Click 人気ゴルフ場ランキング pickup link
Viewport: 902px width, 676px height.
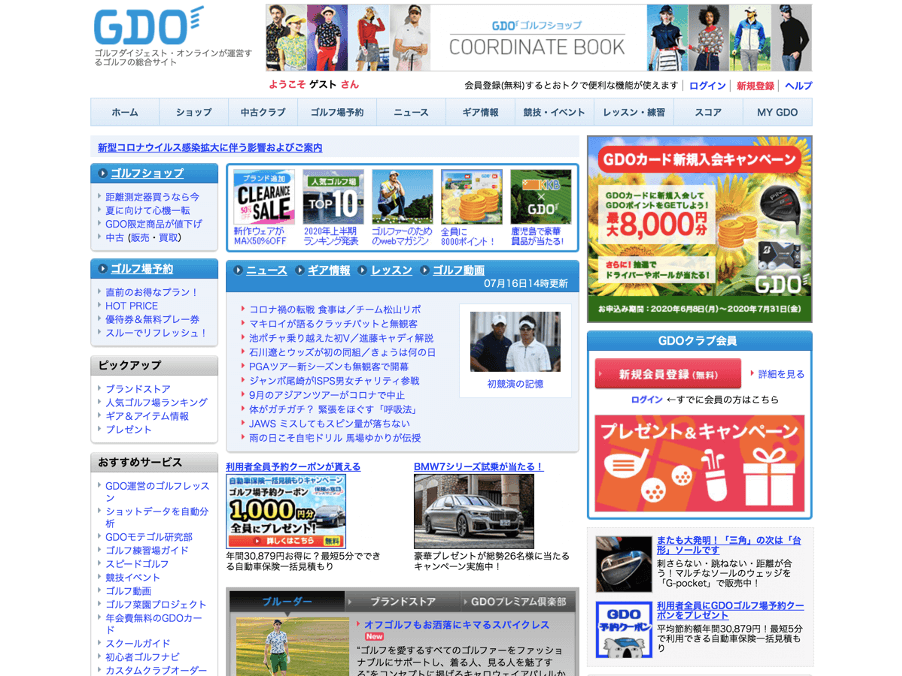pos(156,402)
